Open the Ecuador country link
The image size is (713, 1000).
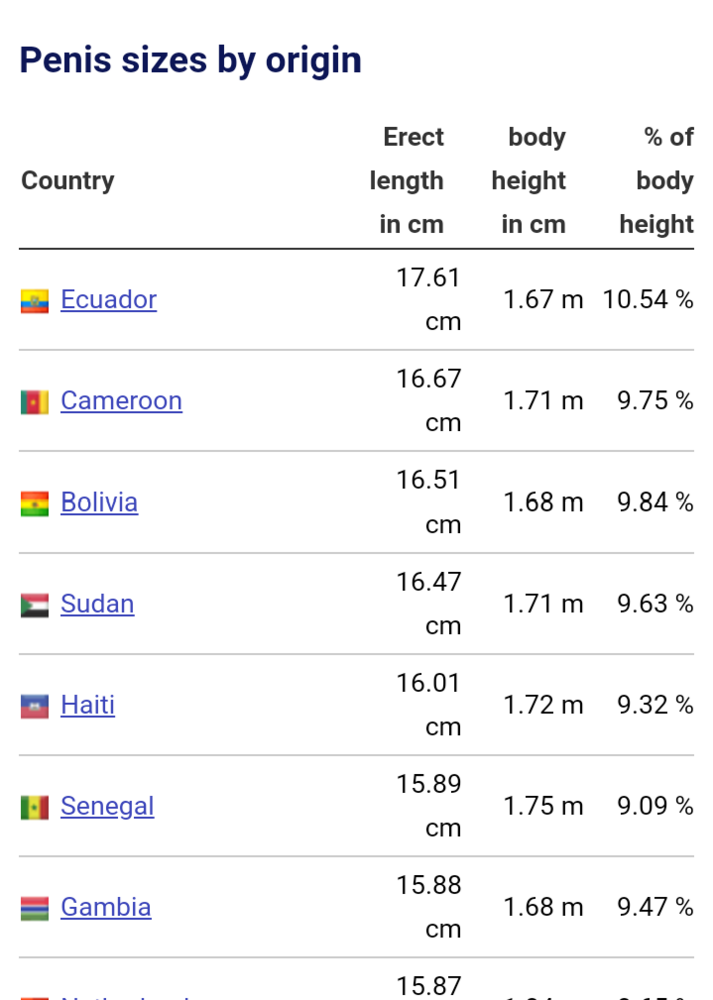tap(108, 300)
